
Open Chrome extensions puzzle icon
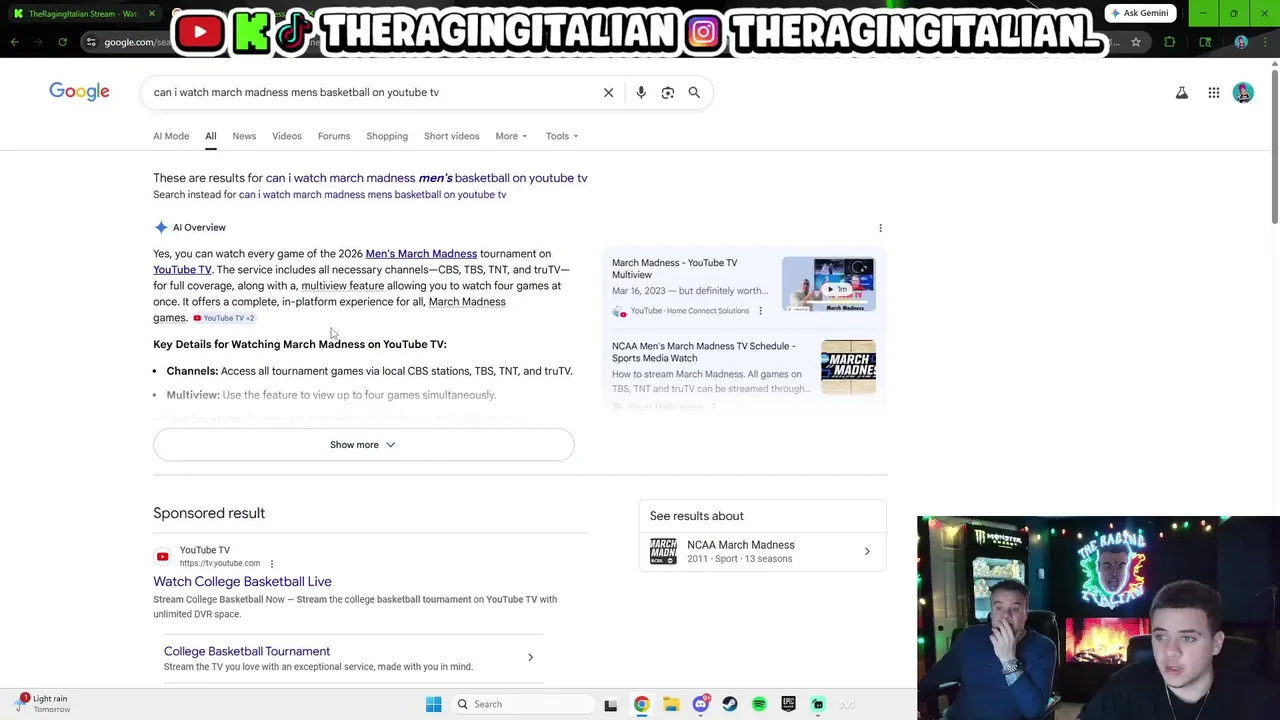point(1169,42)
